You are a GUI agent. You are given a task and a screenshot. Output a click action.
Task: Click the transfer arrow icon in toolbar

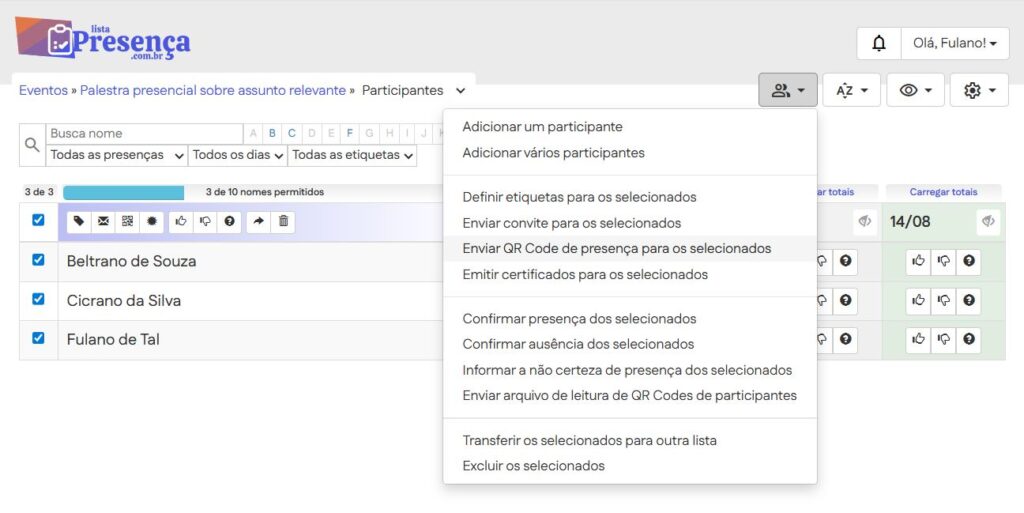coord(259,221)
